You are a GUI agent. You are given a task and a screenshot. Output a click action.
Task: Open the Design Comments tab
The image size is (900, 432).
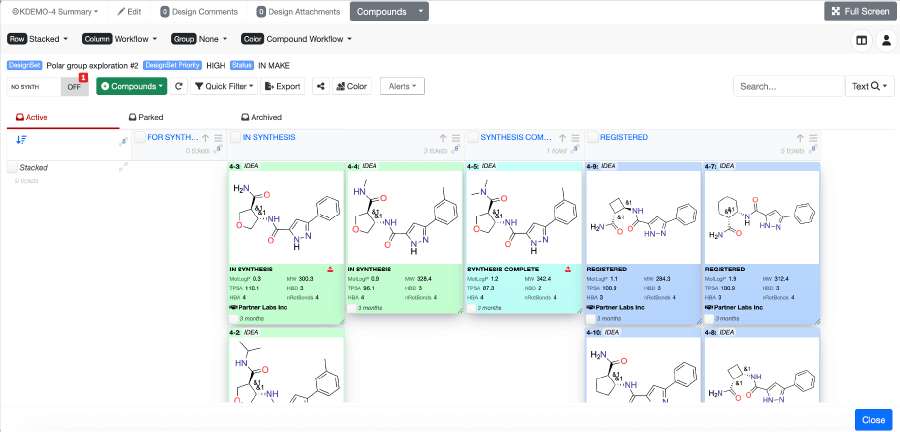point(199,11)
